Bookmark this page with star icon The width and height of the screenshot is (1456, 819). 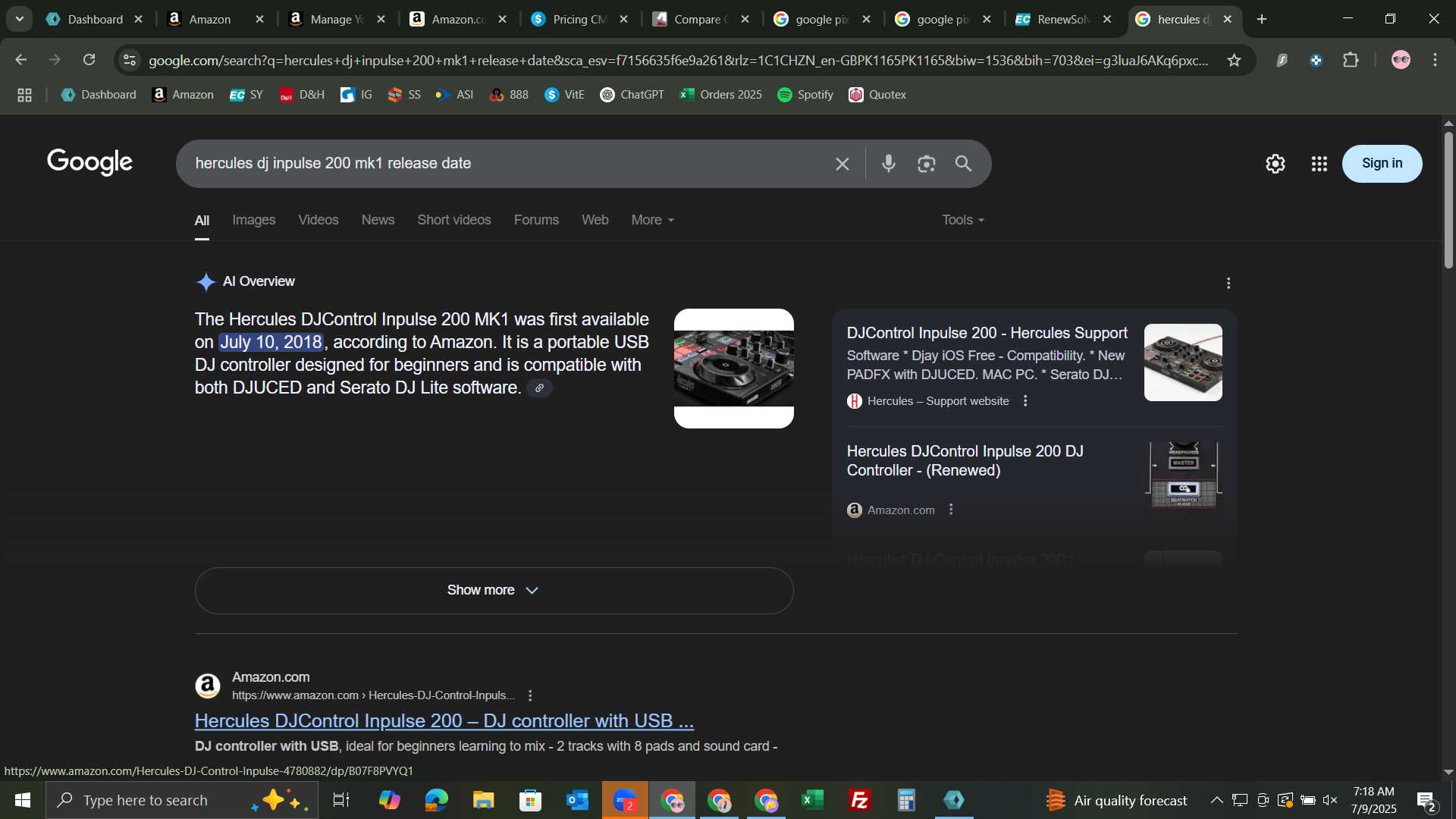coord(1234,60)
